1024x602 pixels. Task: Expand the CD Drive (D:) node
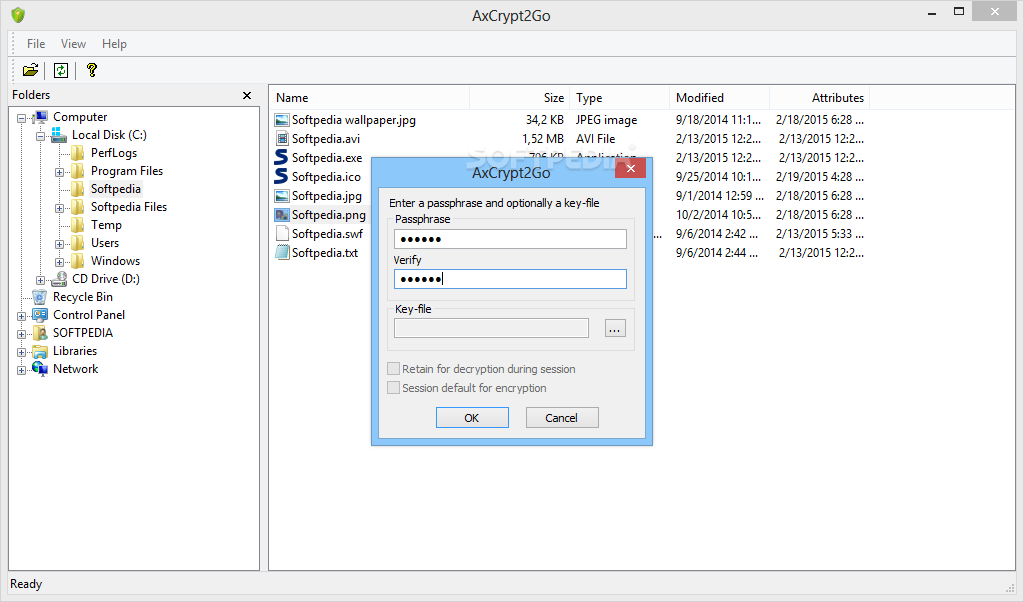[x=40, y=280]
